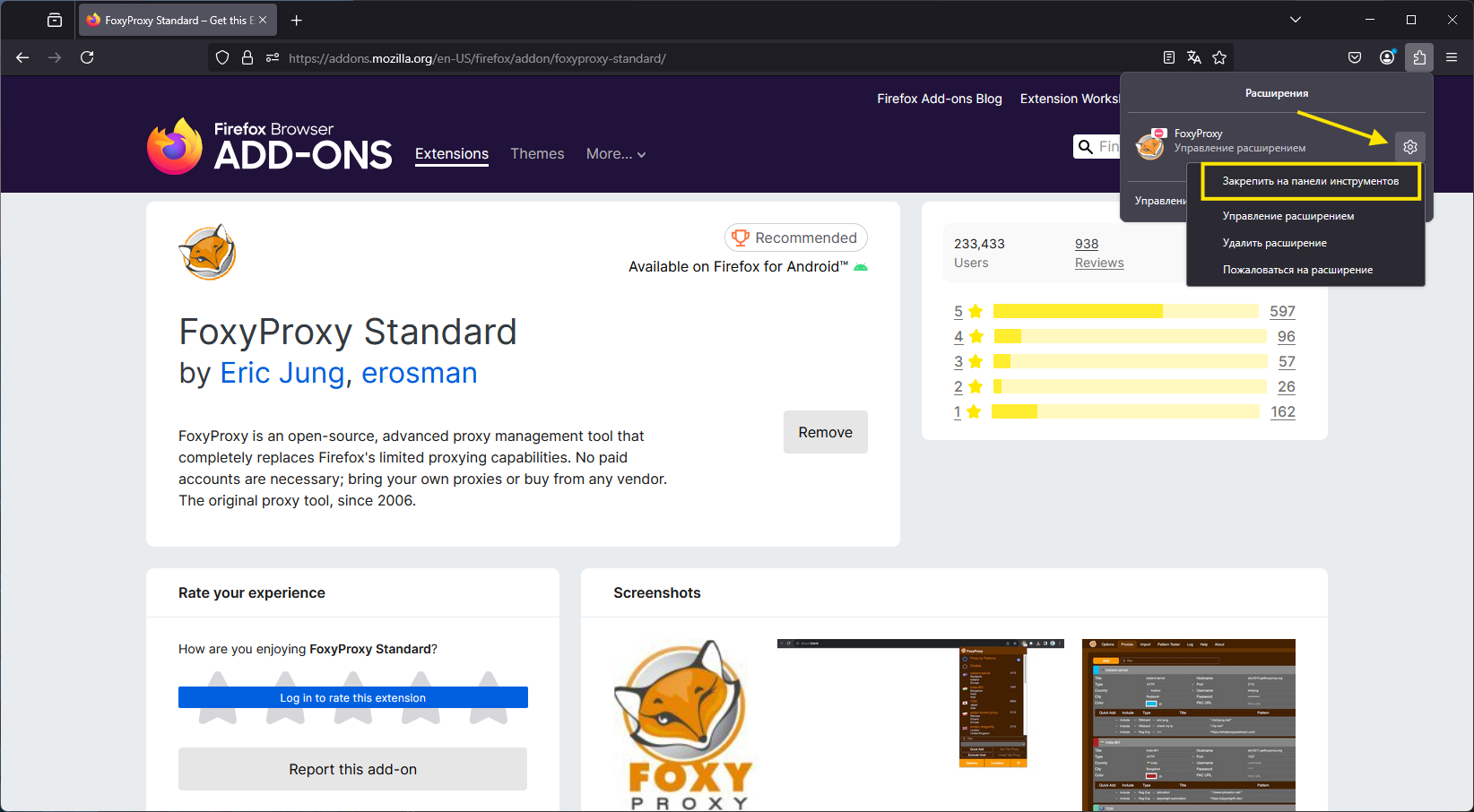
Task: Open the 96 four-star review count
Action: (x=1287, y=336)
